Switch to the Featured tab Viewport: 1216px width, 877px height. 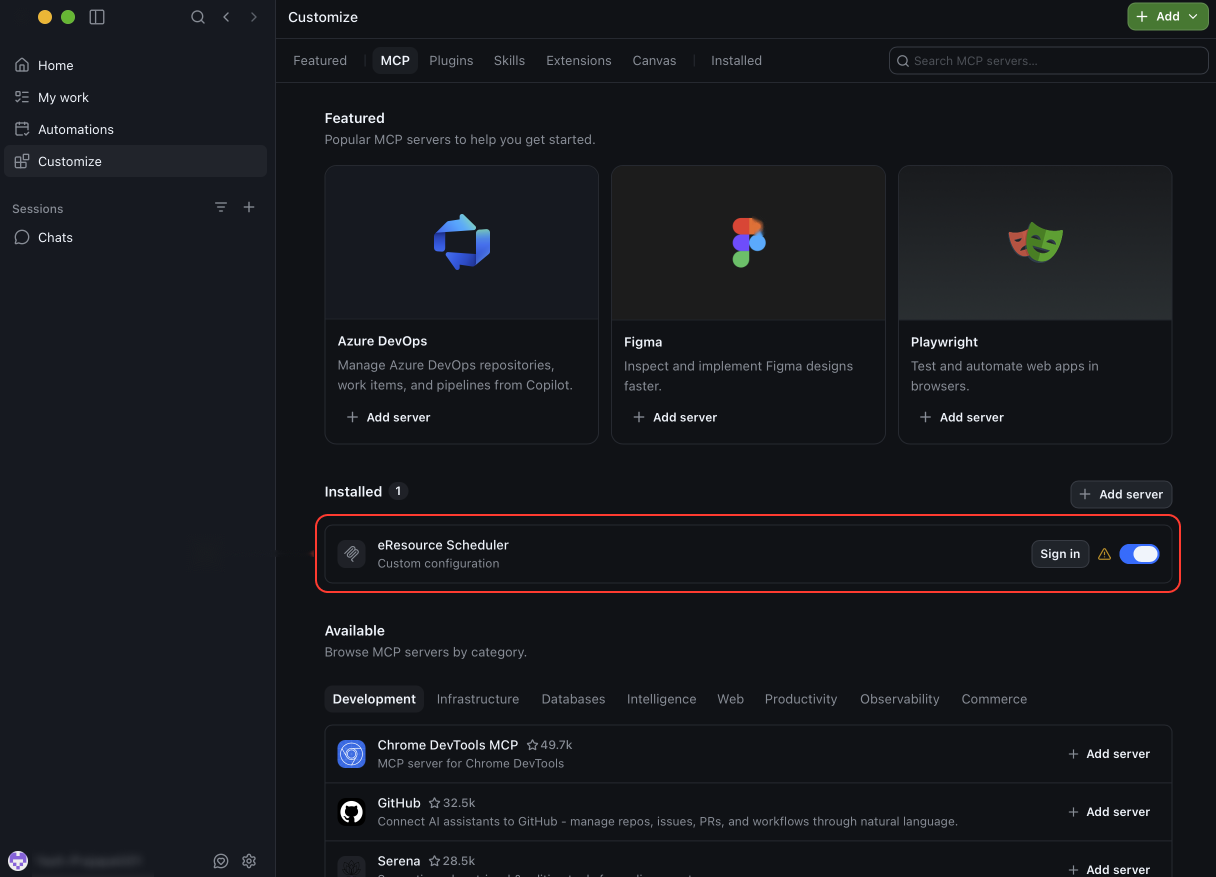click(x=320, y=61)
